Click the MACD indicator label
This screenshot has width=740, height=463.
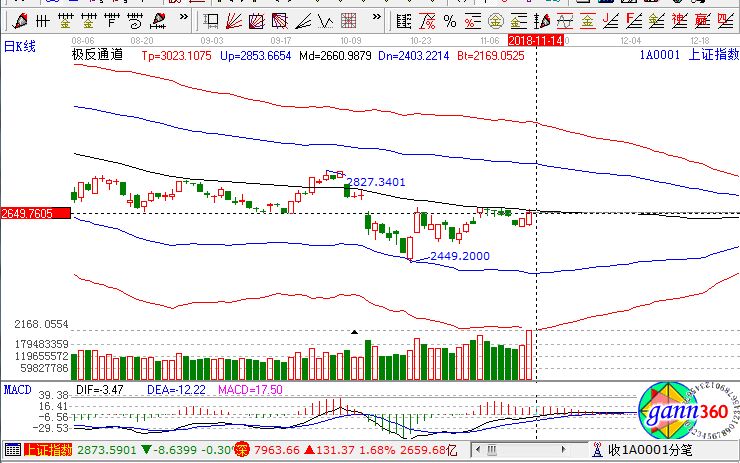pyautogui.click(x=17, y=387)
